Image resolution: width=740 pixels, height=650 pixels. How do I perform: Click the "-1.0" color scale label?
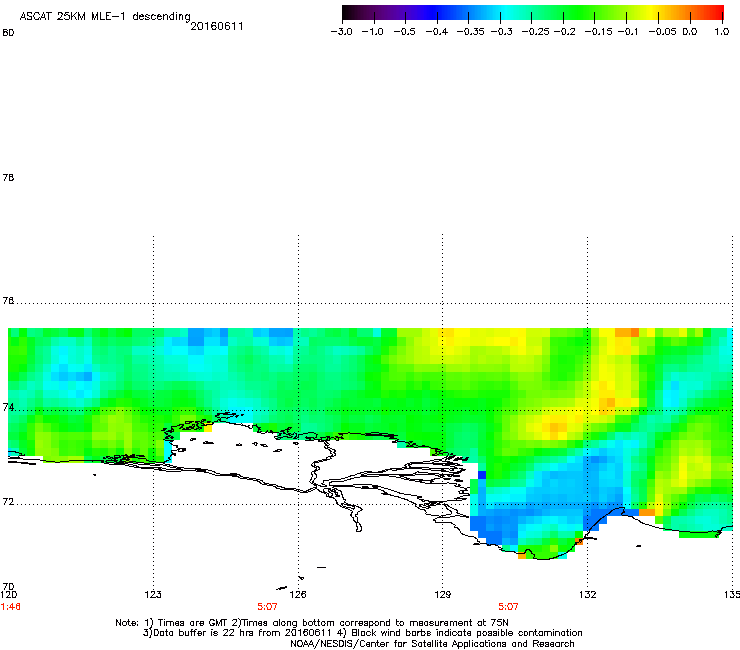(x=372, y=32)
